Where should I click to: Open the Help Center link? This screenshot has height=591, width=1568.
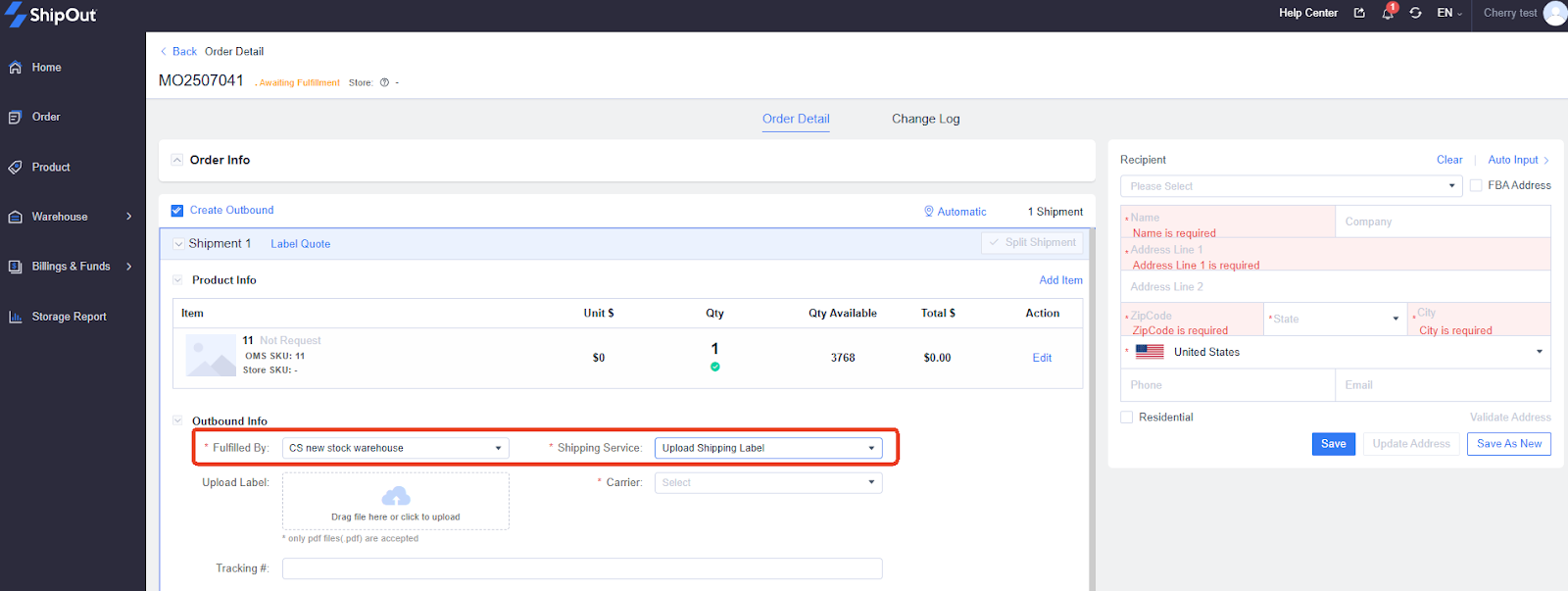click(1308, 13)
